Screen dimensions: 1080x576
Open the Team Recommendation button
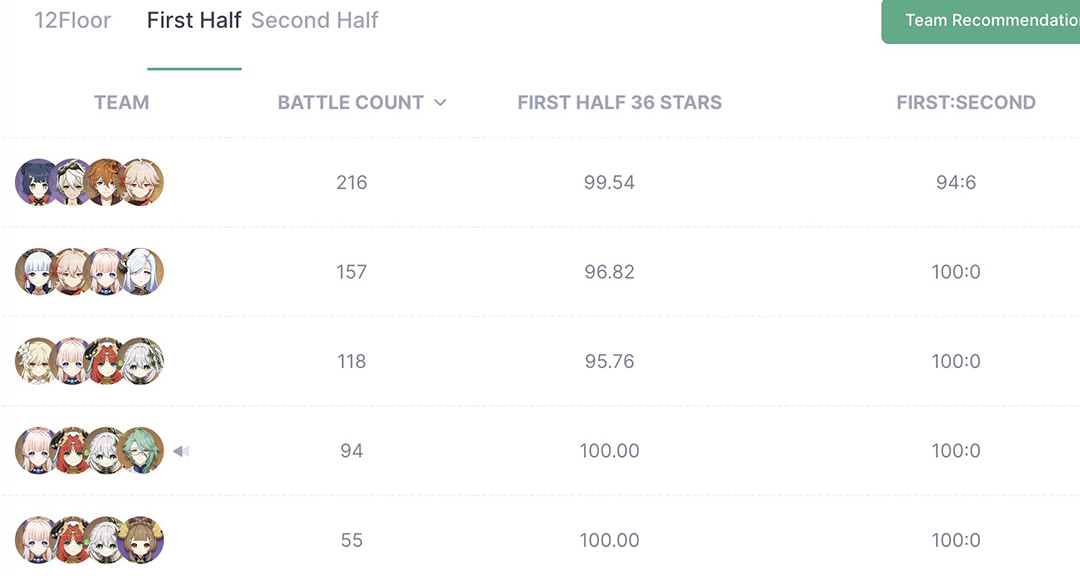point(981,21)
